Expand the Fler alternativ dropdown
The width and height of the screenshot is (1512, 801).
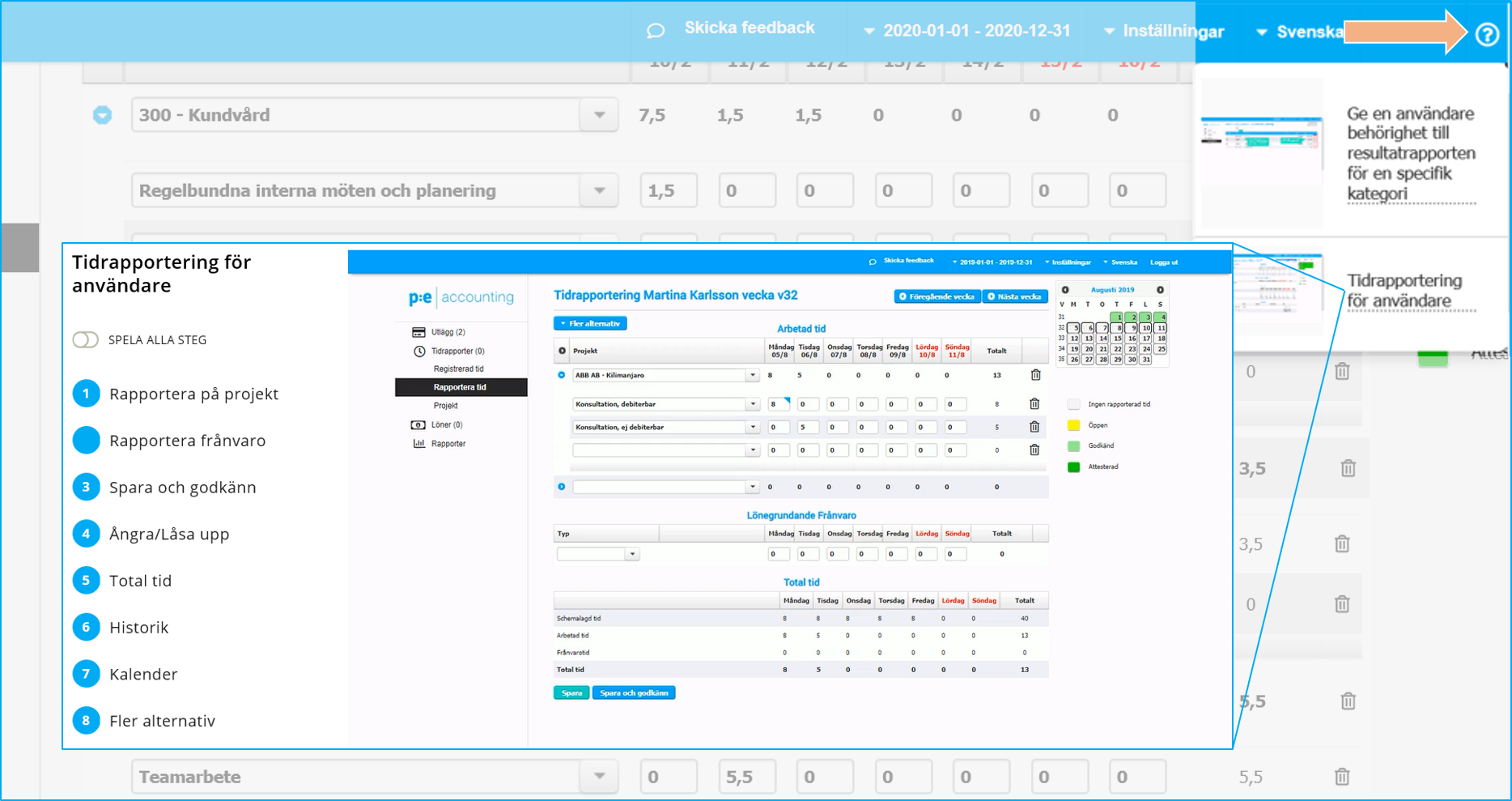pyautogui.click(x=590, y=322)
